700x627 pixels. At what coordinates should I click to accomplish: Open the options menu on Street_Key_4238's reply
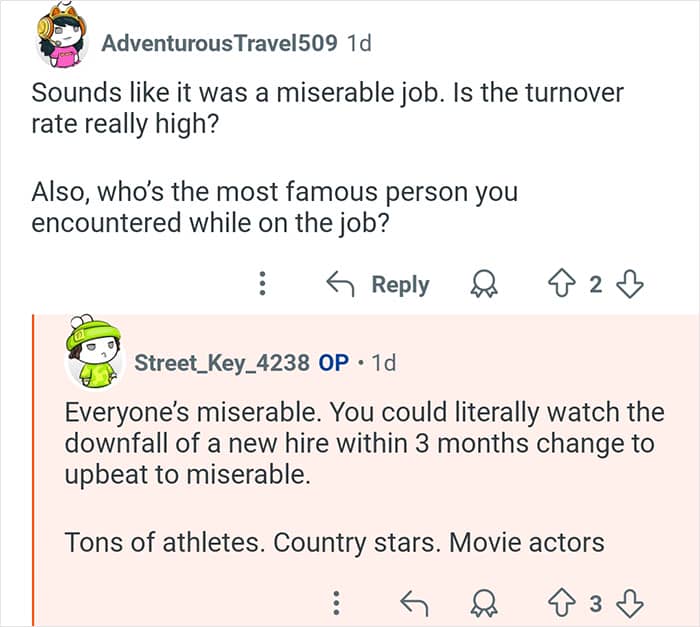tap(336, 602)
